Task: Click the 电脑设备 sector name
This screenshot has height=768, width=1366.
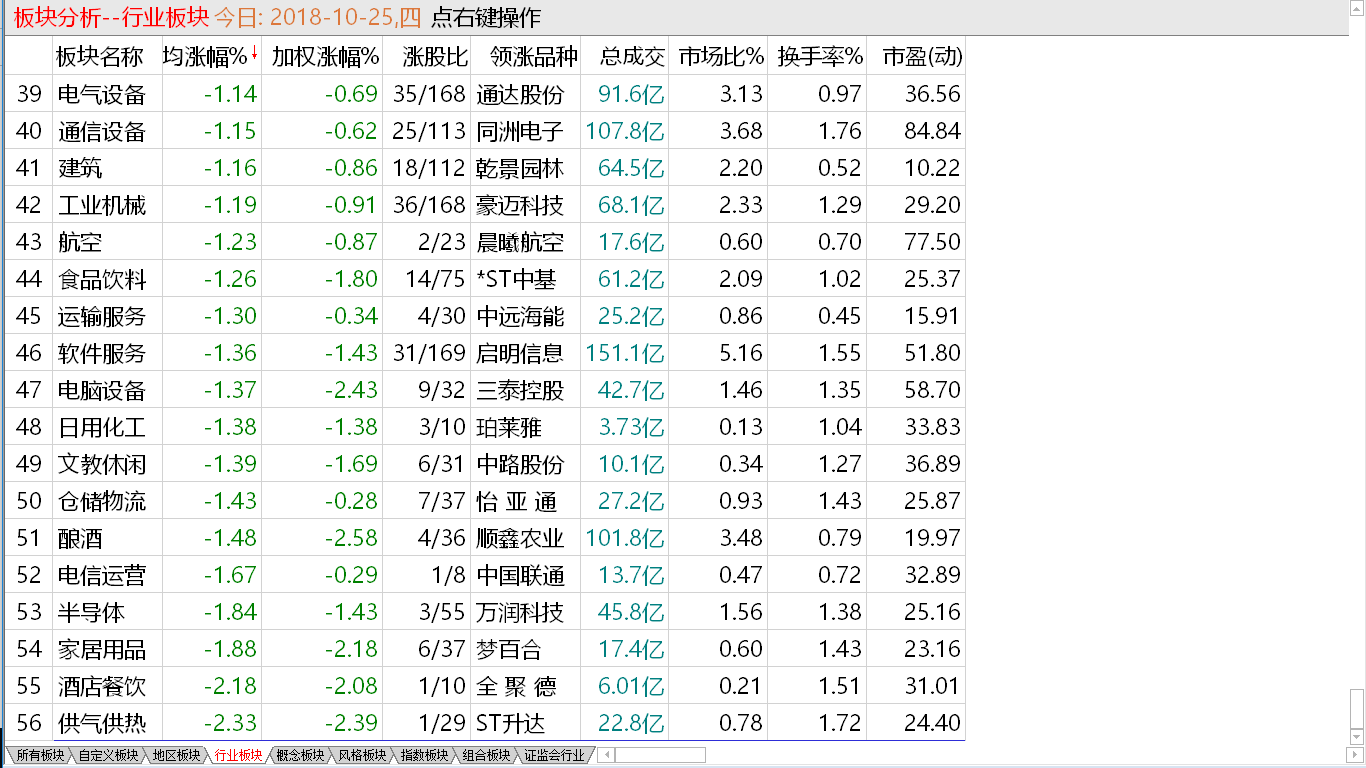Action: tap(102, 390)
